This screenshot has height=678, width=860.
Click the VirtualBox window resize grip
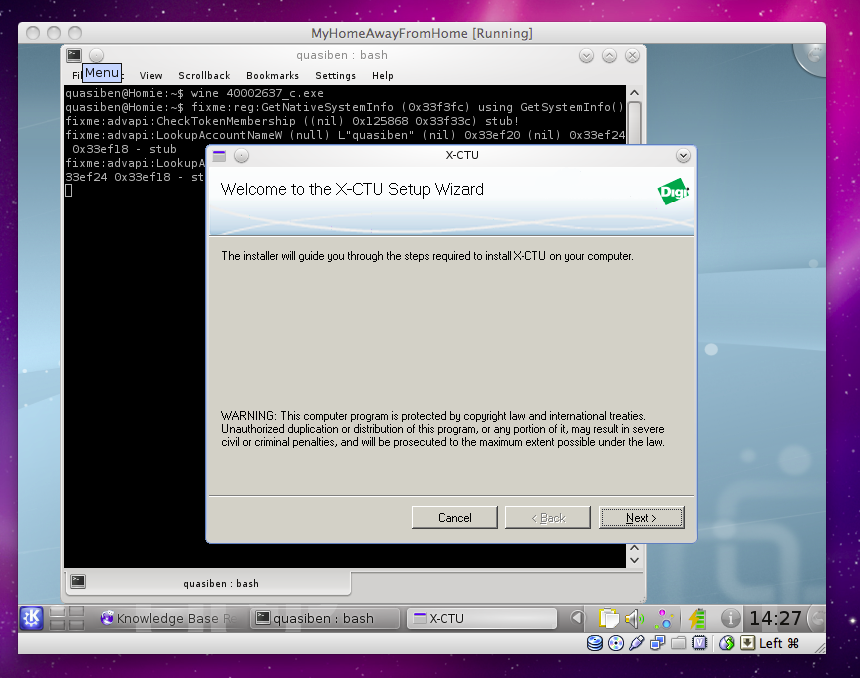819,647
